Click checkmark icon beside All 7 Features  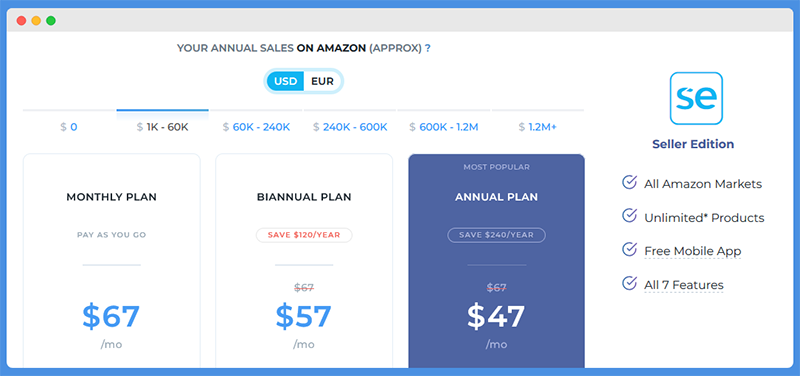click(x=630, y=283)
